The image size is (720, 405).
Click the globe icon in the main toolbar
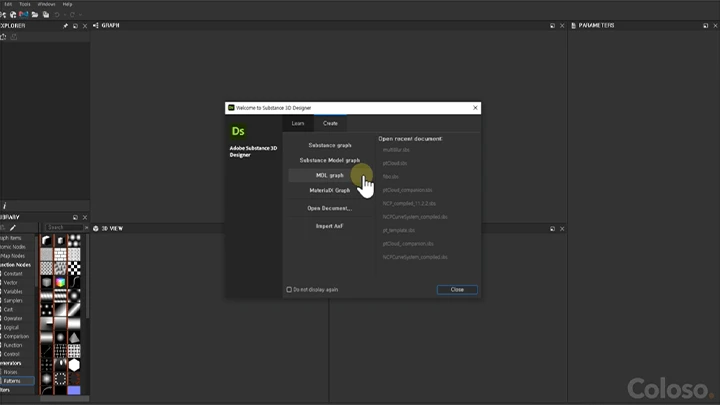(13, 15)
